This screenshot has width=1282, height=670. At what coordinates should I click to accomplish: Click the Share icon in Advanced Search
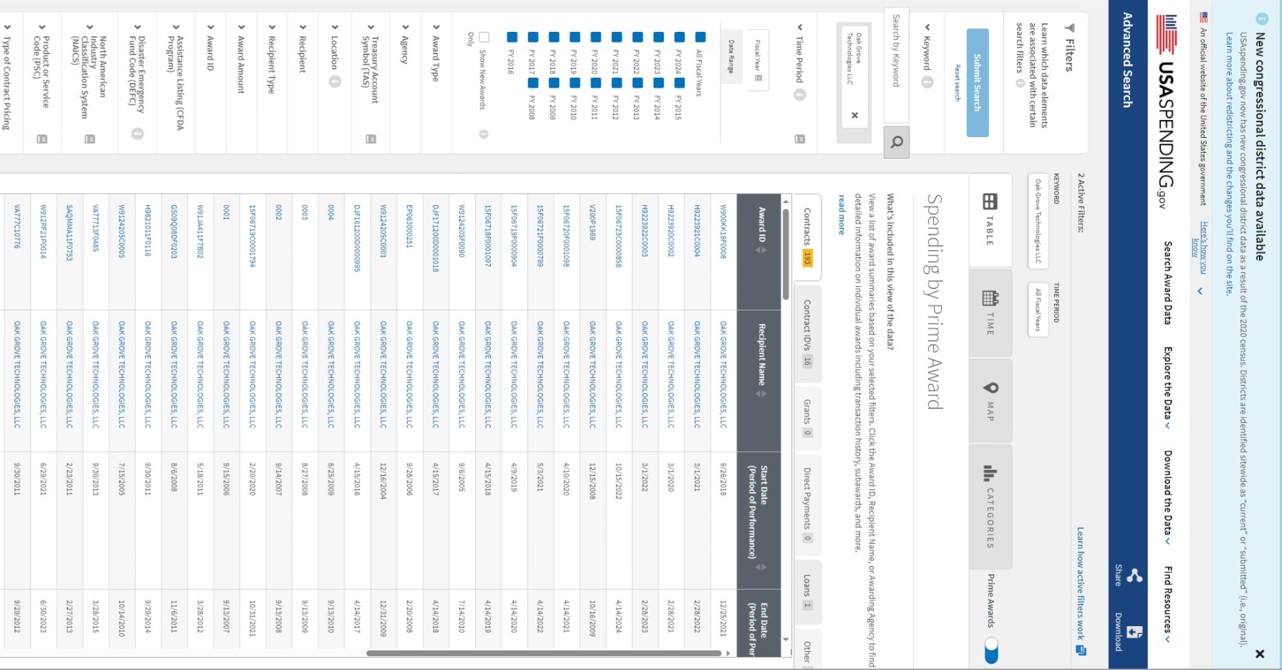pos(1133,576)
